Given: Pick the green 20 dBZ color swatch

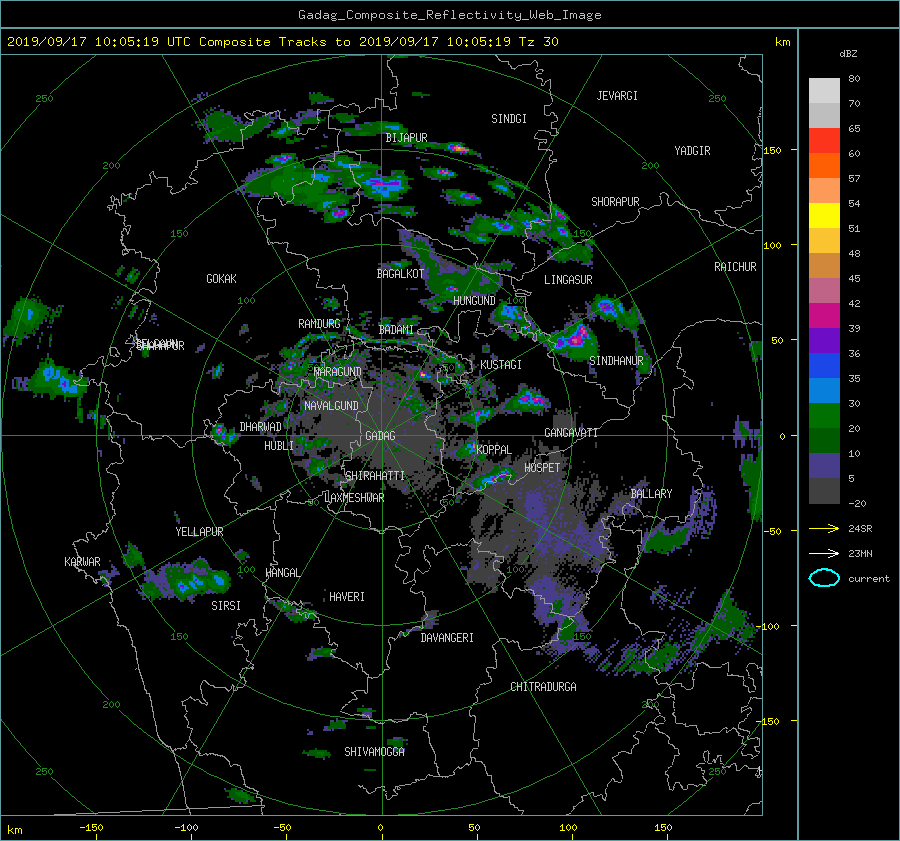Looking at the screenshot, I should tap(824, 415).
